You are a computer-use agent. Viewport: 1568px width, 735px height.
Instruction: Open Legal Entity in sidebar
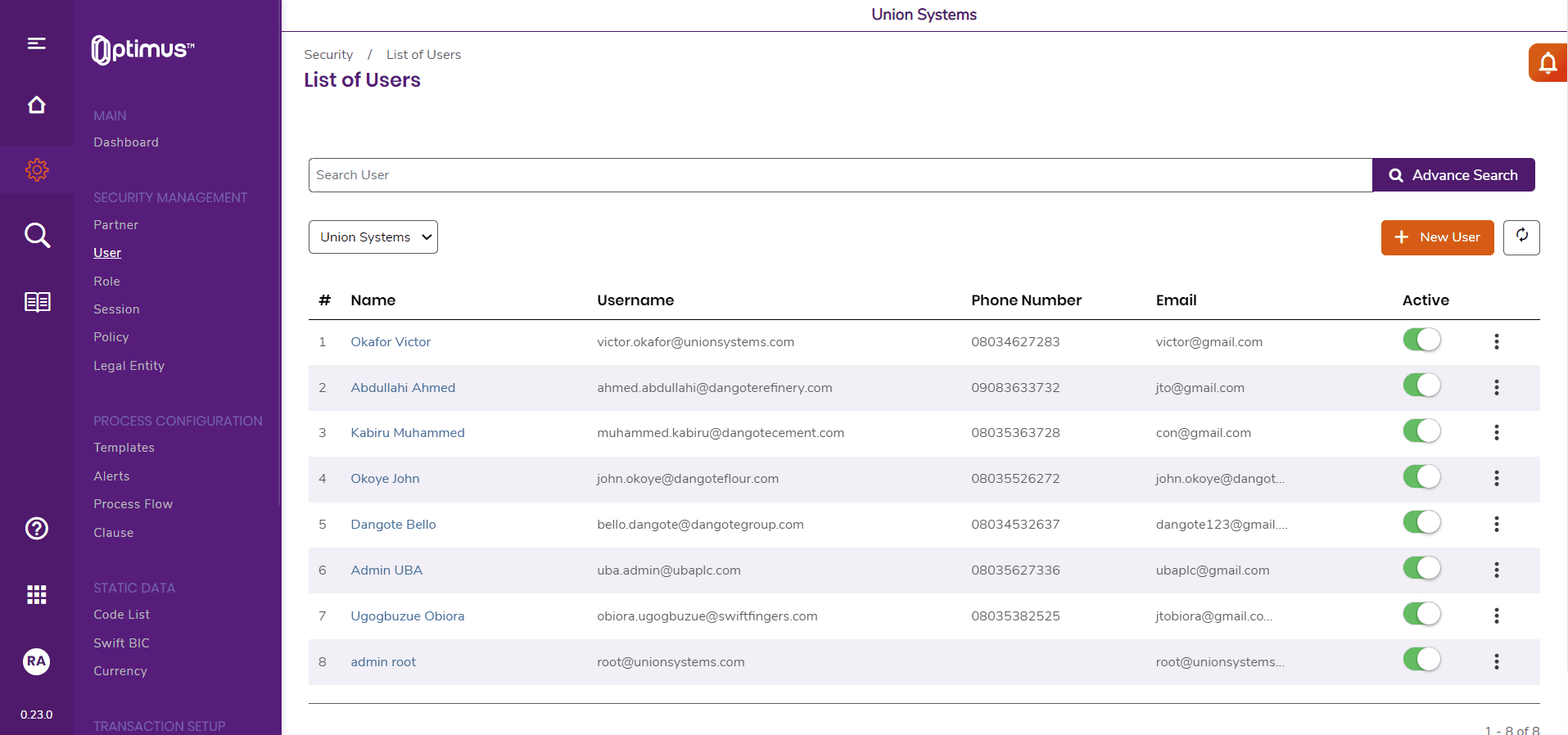coord(129,366)
